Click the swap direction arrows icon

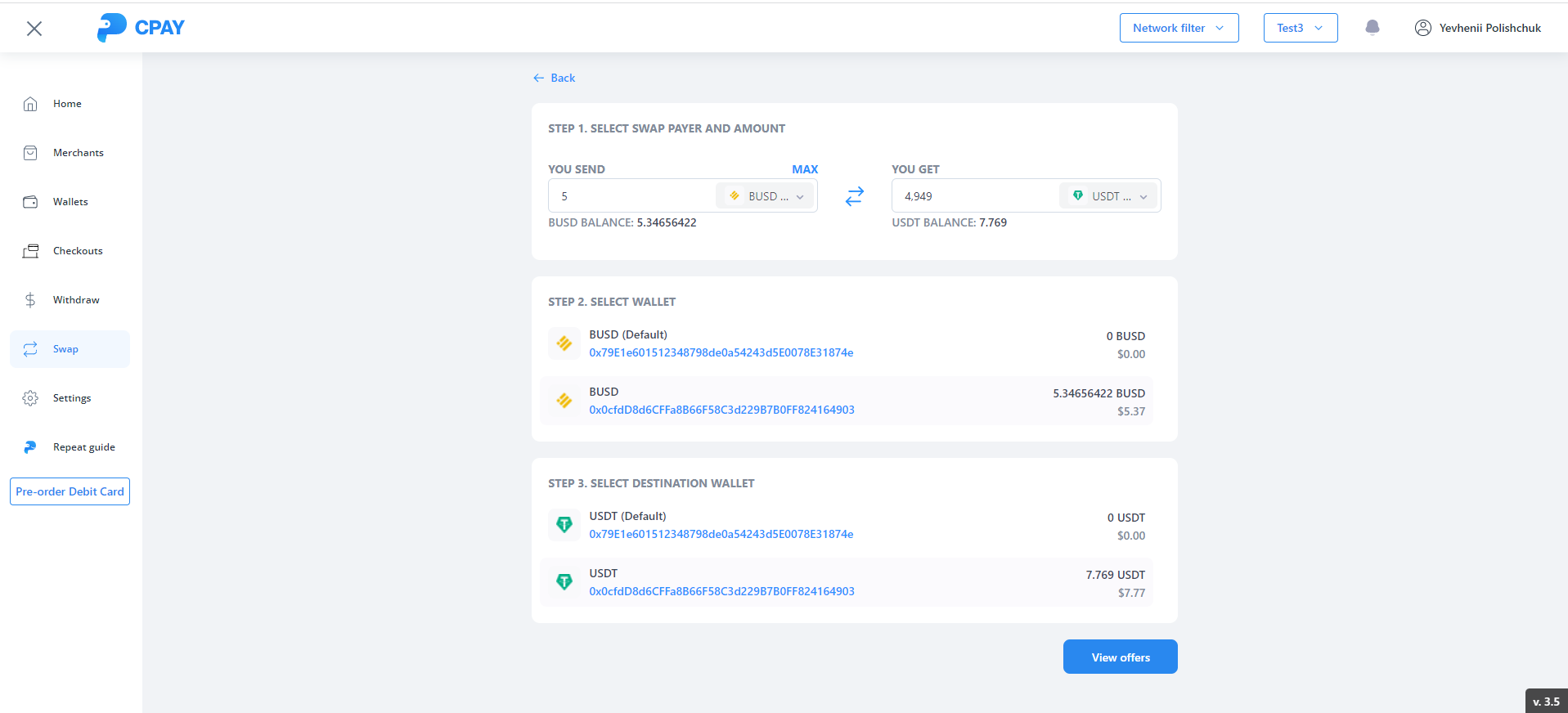tap(854, 196)
